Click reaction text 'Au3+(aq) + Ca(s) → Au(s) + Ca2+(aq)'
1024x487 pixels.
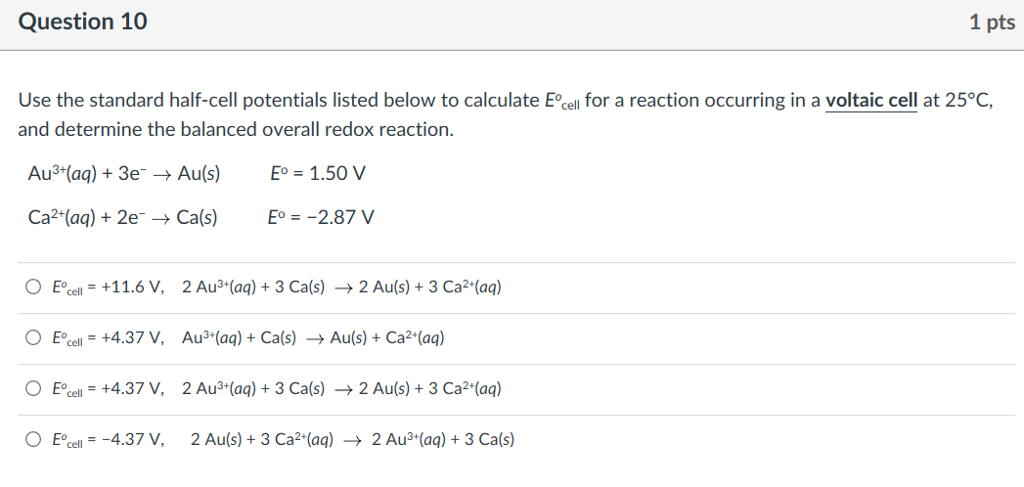(313, 339)
